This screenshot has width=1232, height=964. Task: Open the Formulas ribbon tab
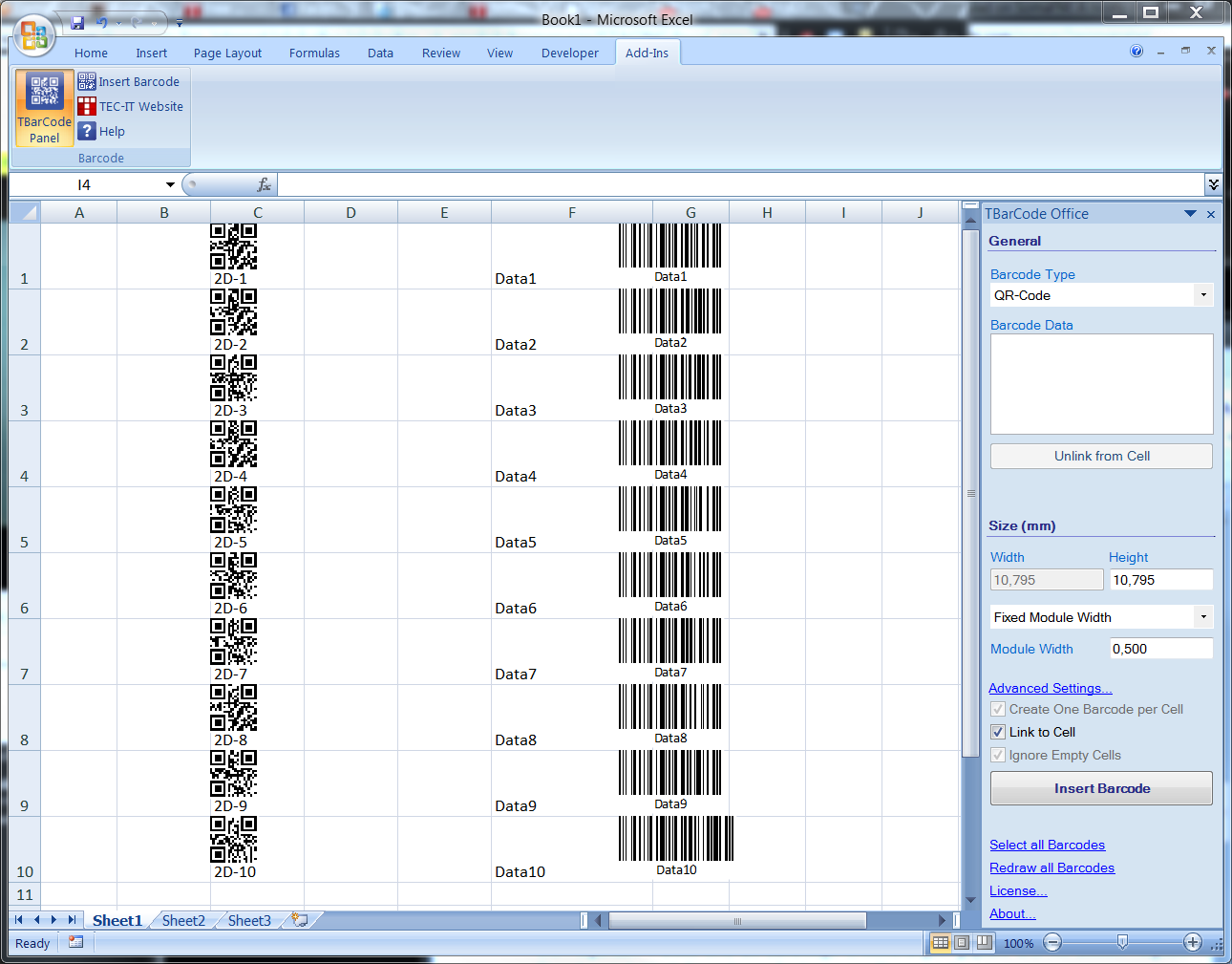(314, 53)
